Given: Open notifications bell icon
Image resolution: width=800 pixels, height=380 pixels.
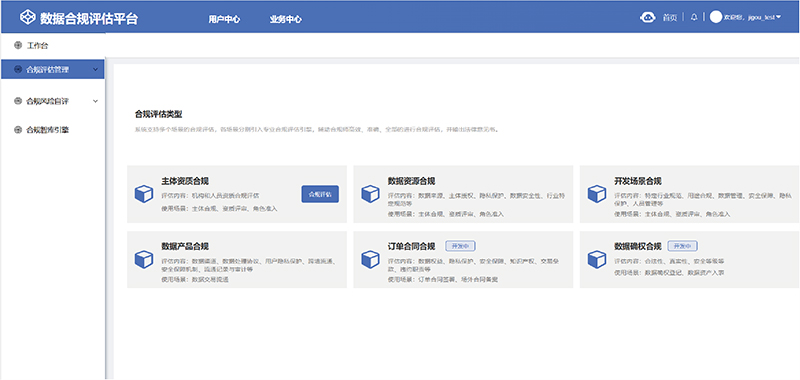Looking at the screenshot, I should coord(693,17).
